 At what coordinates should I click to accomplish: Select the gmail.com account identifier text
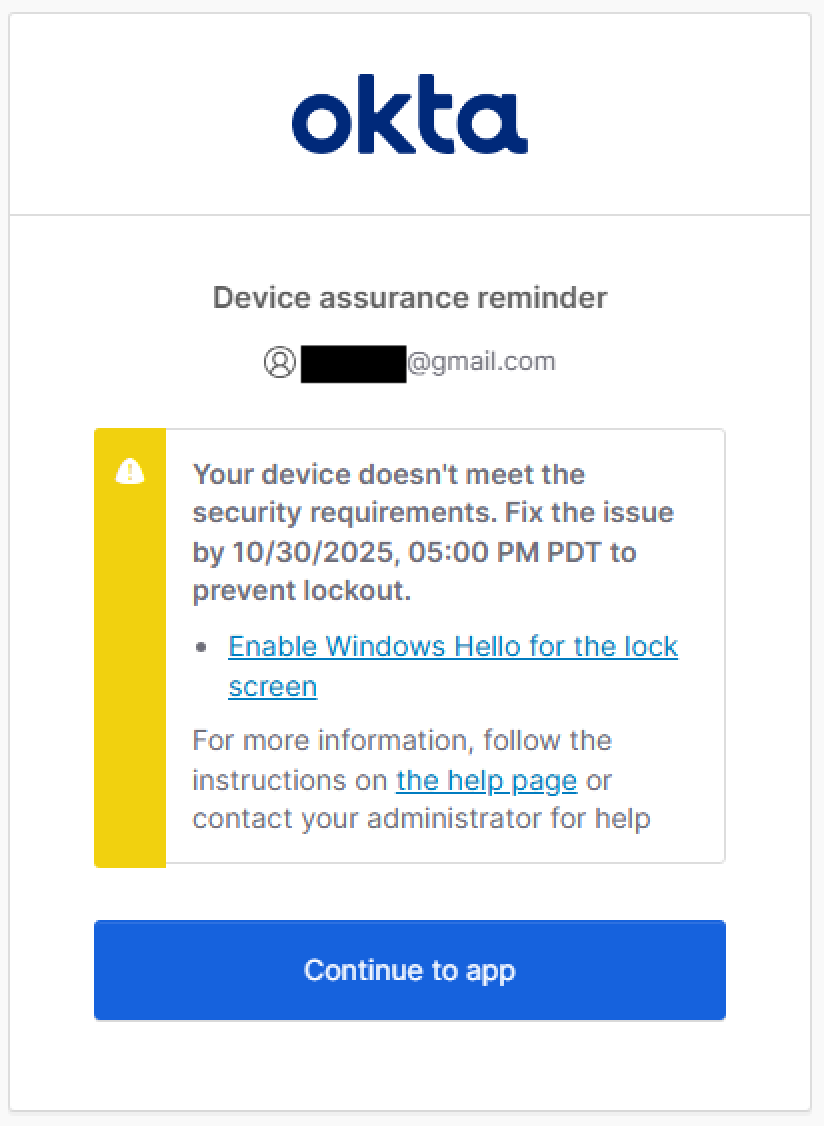click(x=480, y=362)
